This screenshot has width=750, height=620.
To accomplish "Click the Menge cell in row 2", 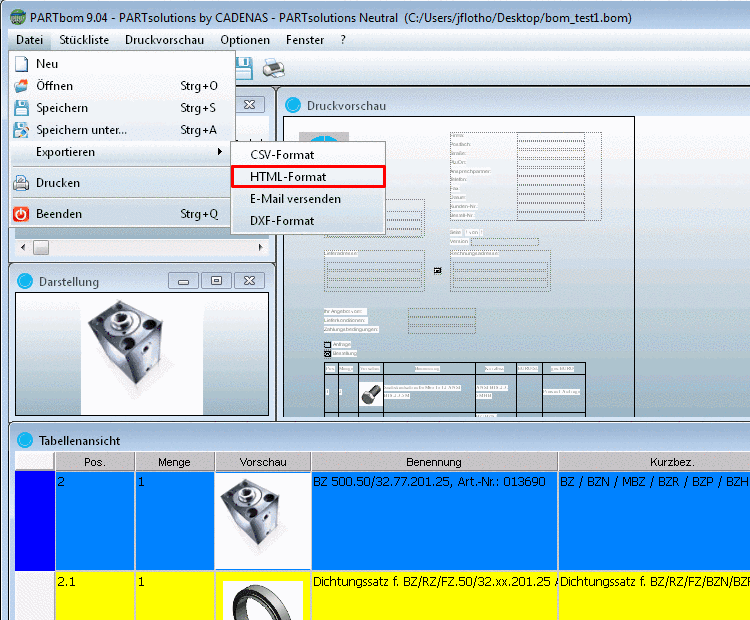I will [175, 520].
